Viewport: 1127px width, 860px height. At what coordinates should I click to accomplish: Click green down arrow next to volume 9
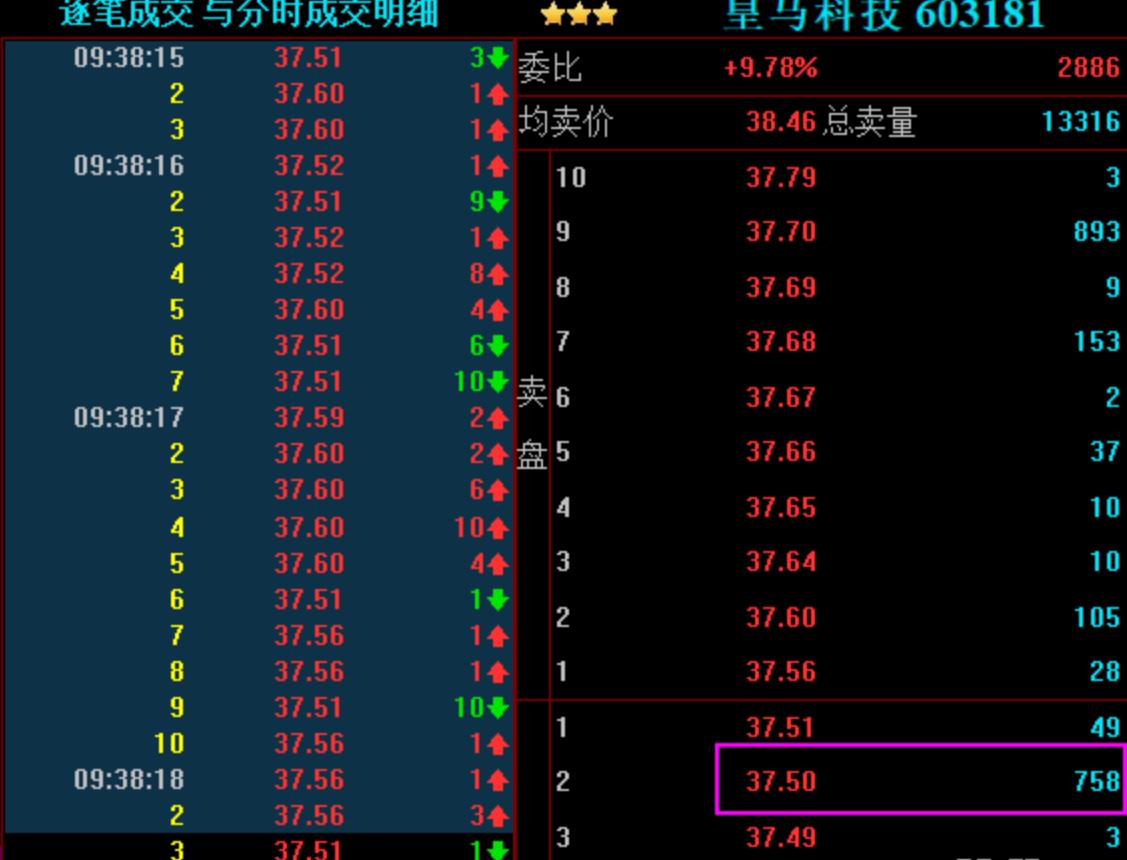(498, 202)
